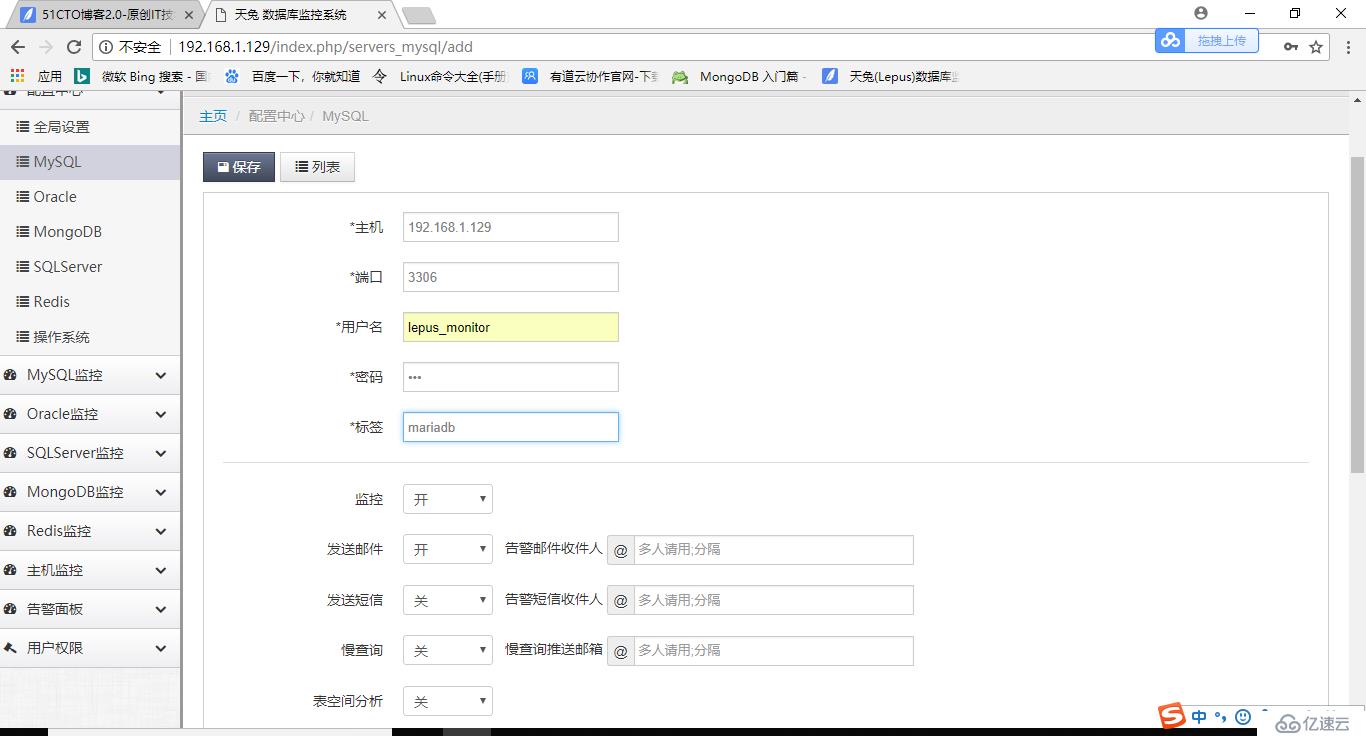Open the Baidu paw bookmark

292,76
